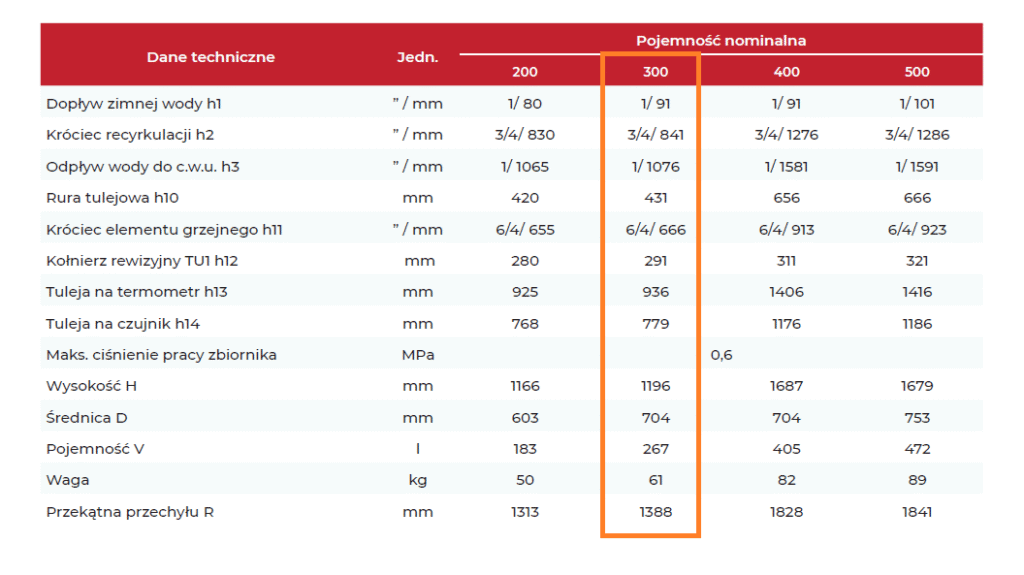This screenshot has width=1024, height=575.
Task: Click the row label 'Króciec recyrkulacji h2'
Action: coord(130,135)
